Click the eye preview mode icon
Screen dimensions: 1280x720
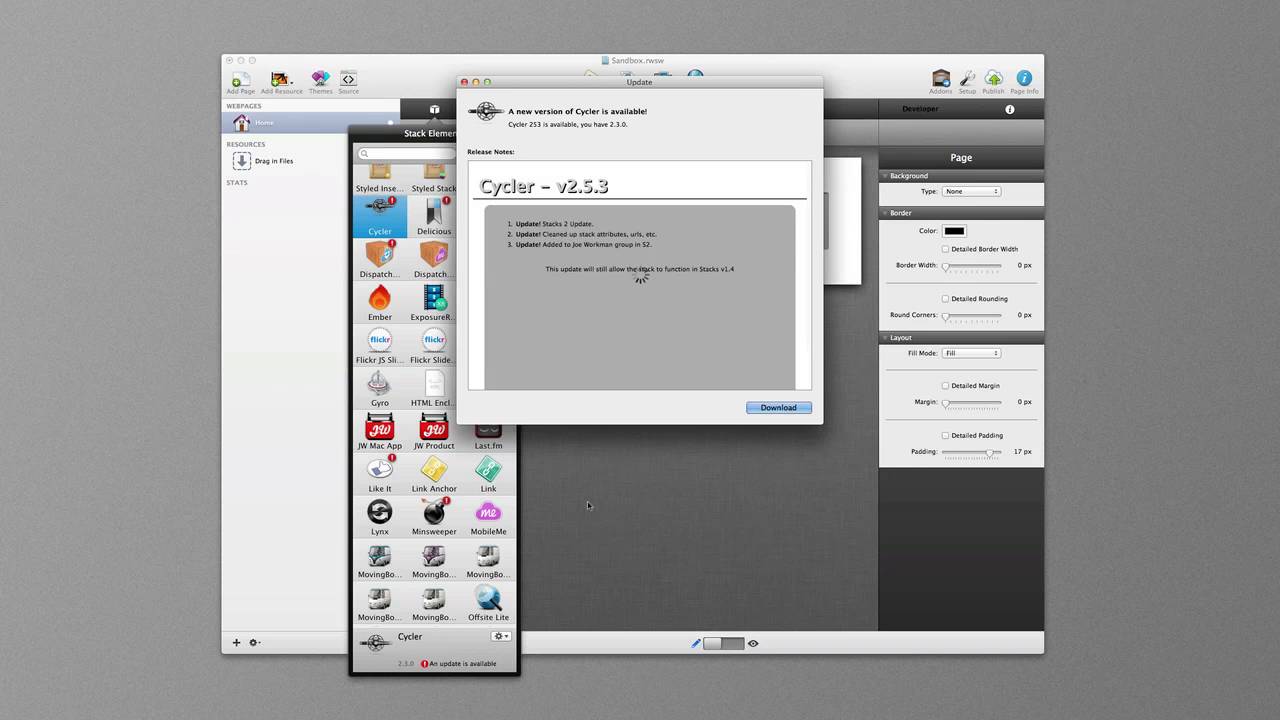tap(753, 643)
